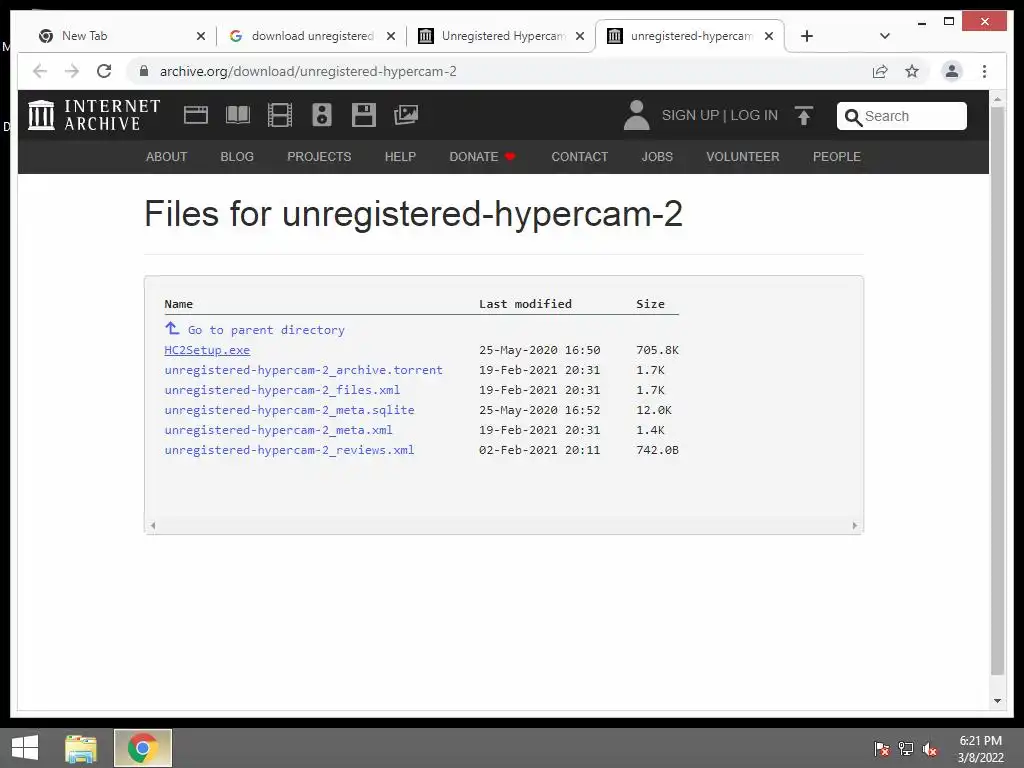
Task: Click the user avatar icon
Action: pos(636,115)
